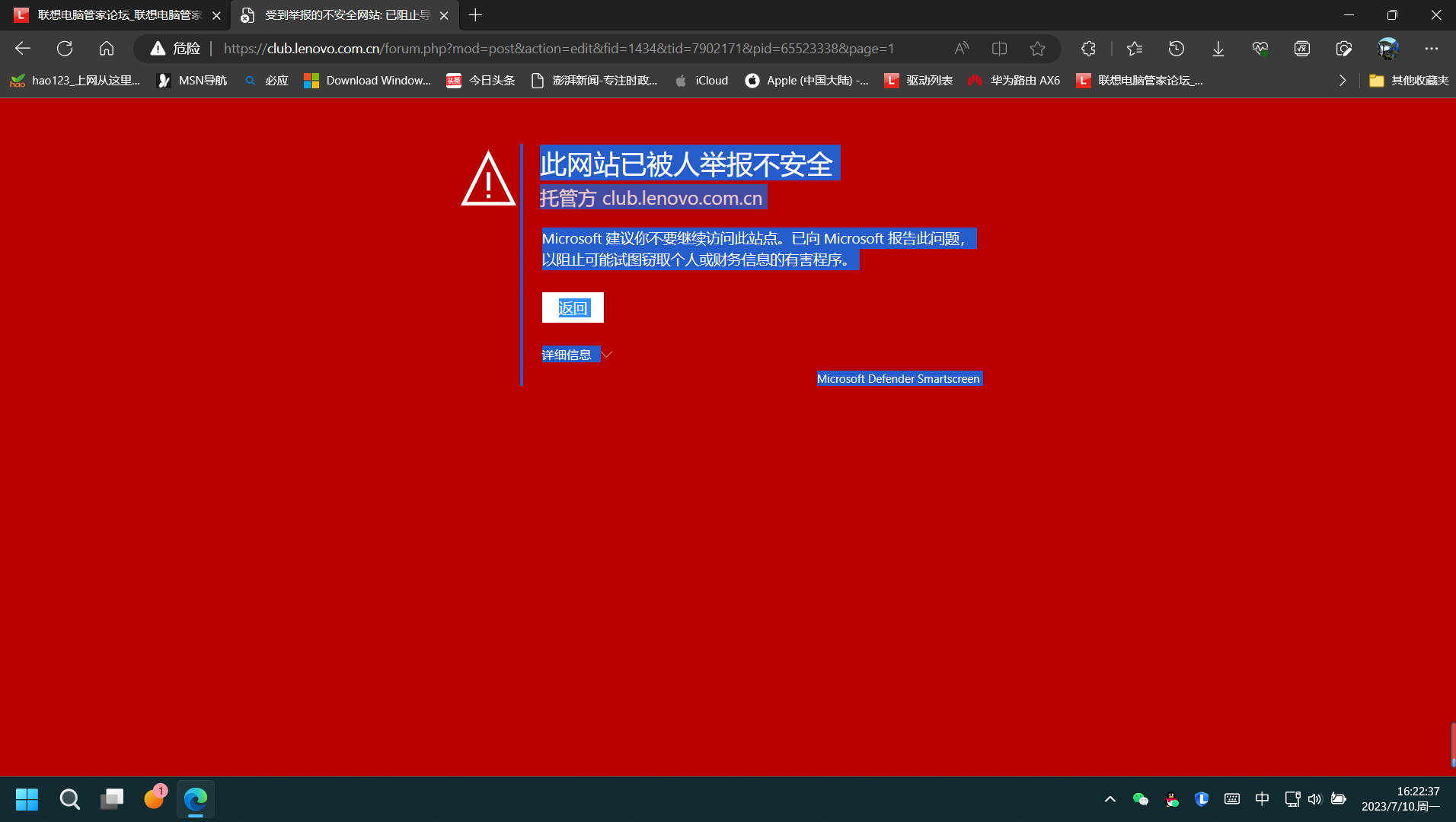The height and width of the screenshot is (822, 1456).
Task: Switch to the 联想电脑管家论坛 tab
Action: tap(116, 15)
